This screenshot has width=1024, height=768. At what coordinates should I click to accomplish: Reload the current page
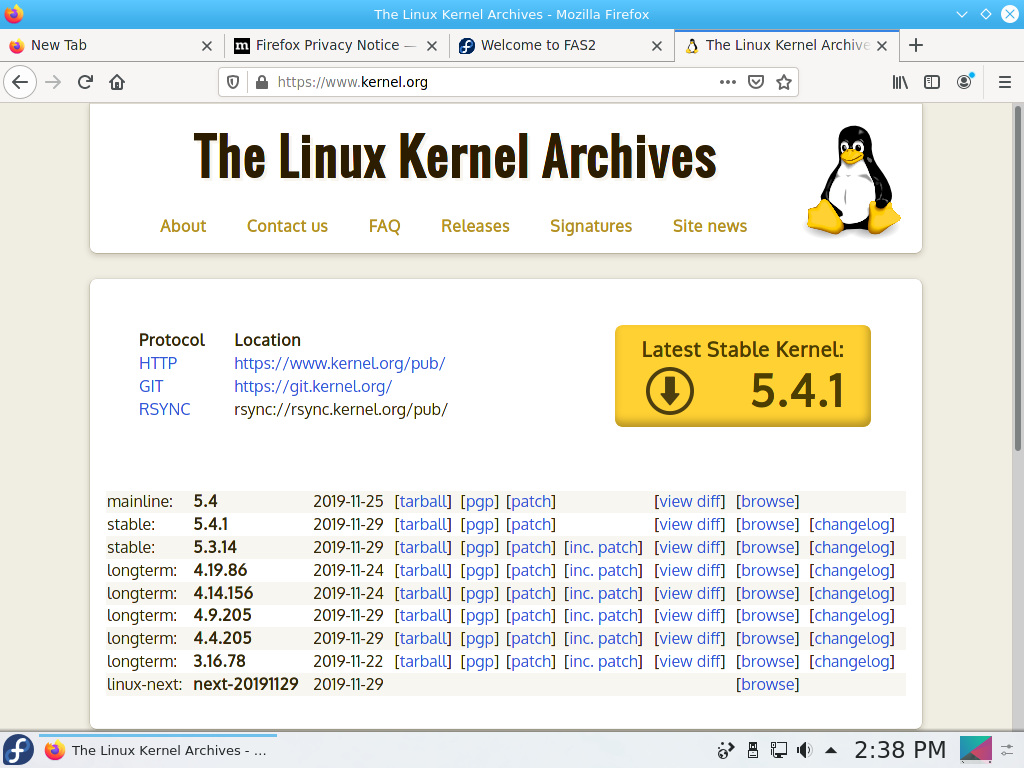pos(85,82)
